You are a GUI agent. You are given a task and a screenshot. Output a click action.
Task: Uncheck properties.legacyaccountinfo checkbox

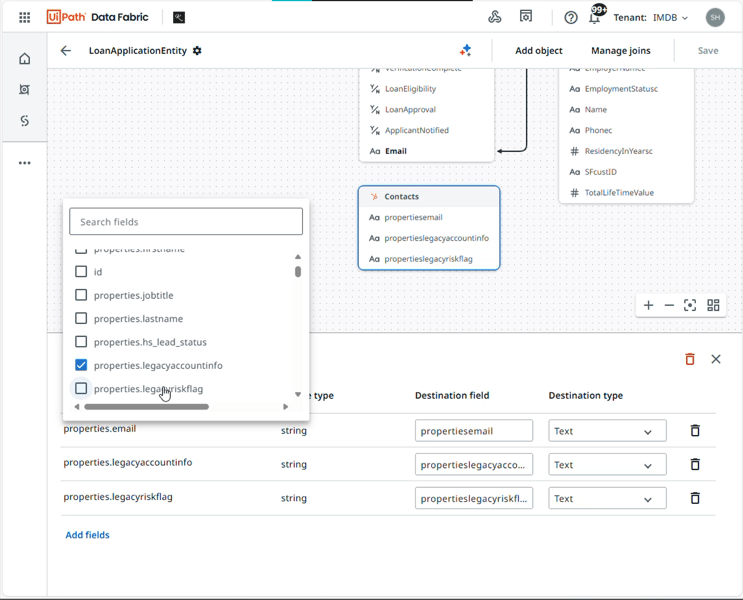click(81, 365)
